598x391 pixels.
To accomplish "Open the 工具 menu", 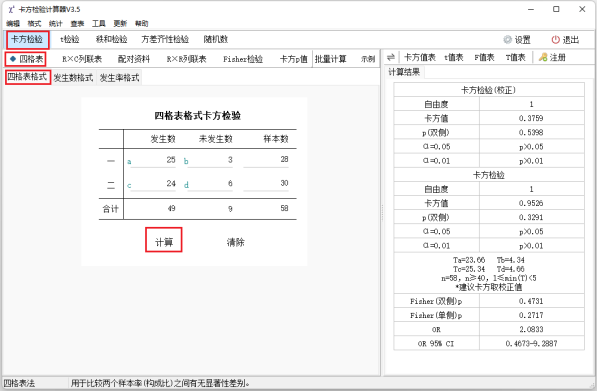I will pyautogui.click(x=98, y=24).
